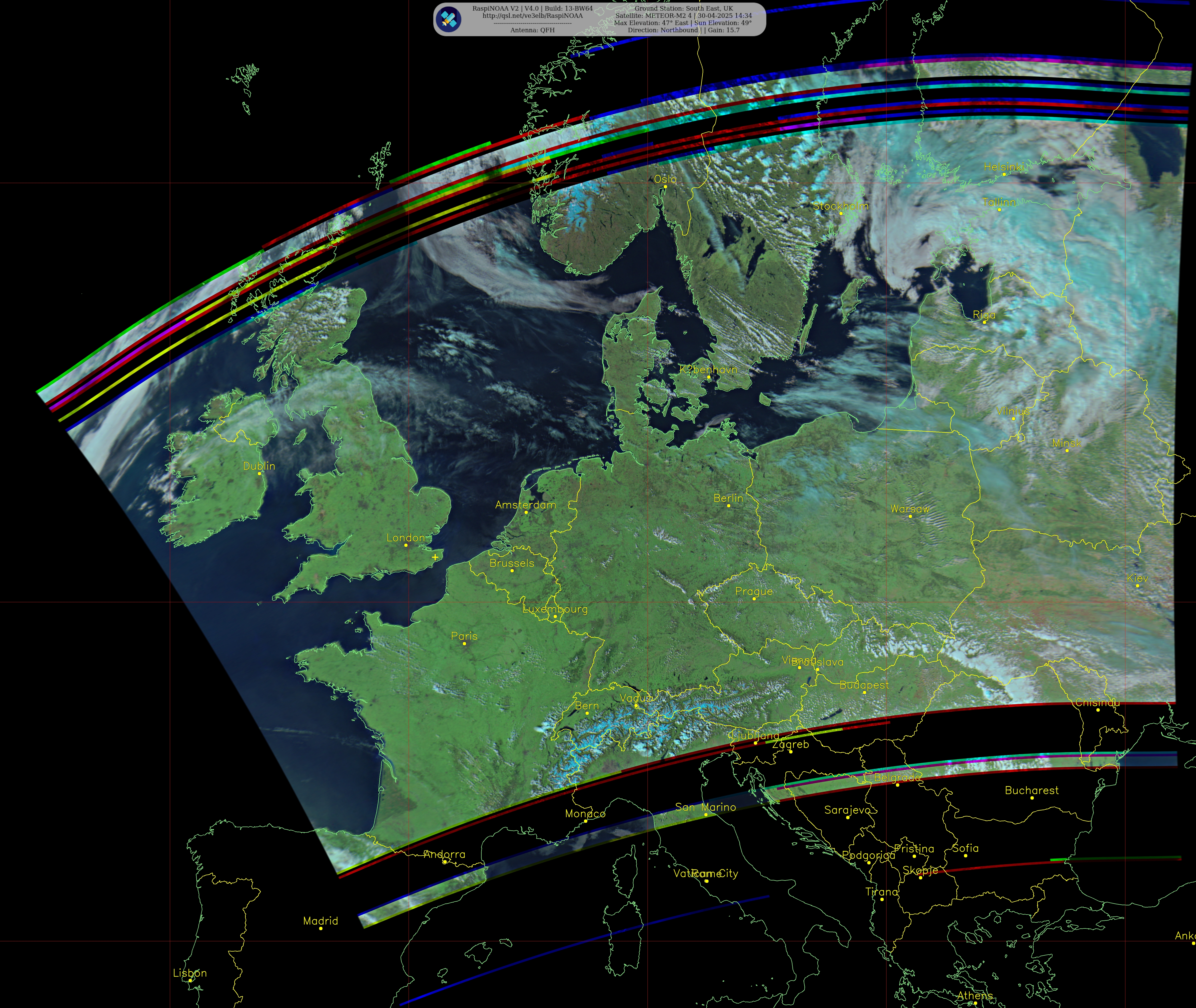Viewport: 1196px width, 1008px height.
Task: Click the Vilnius city label
Action: pos(1013,411)
